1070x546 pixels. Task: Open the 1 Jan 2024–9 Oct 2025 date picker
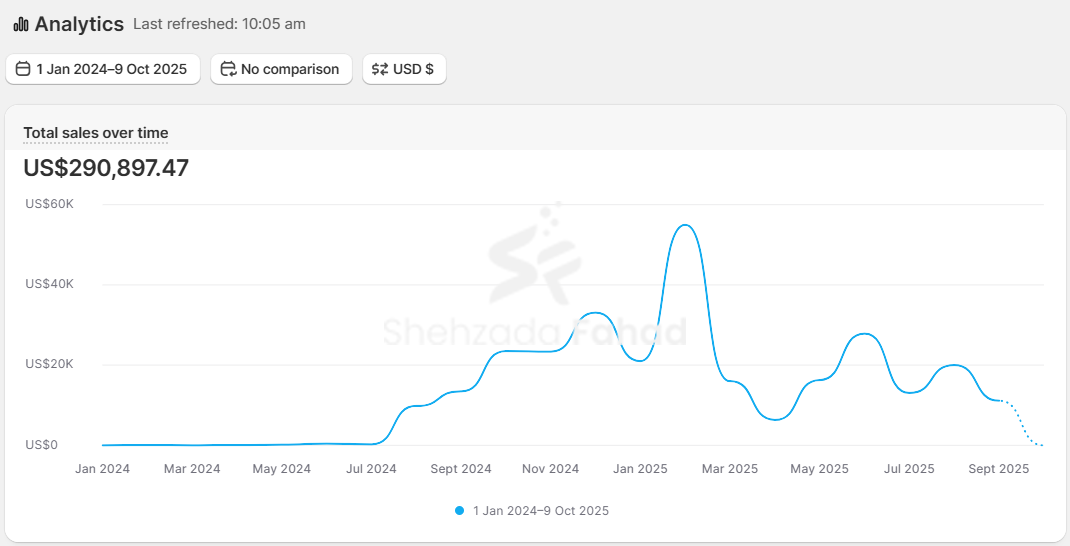coord(102,69)
